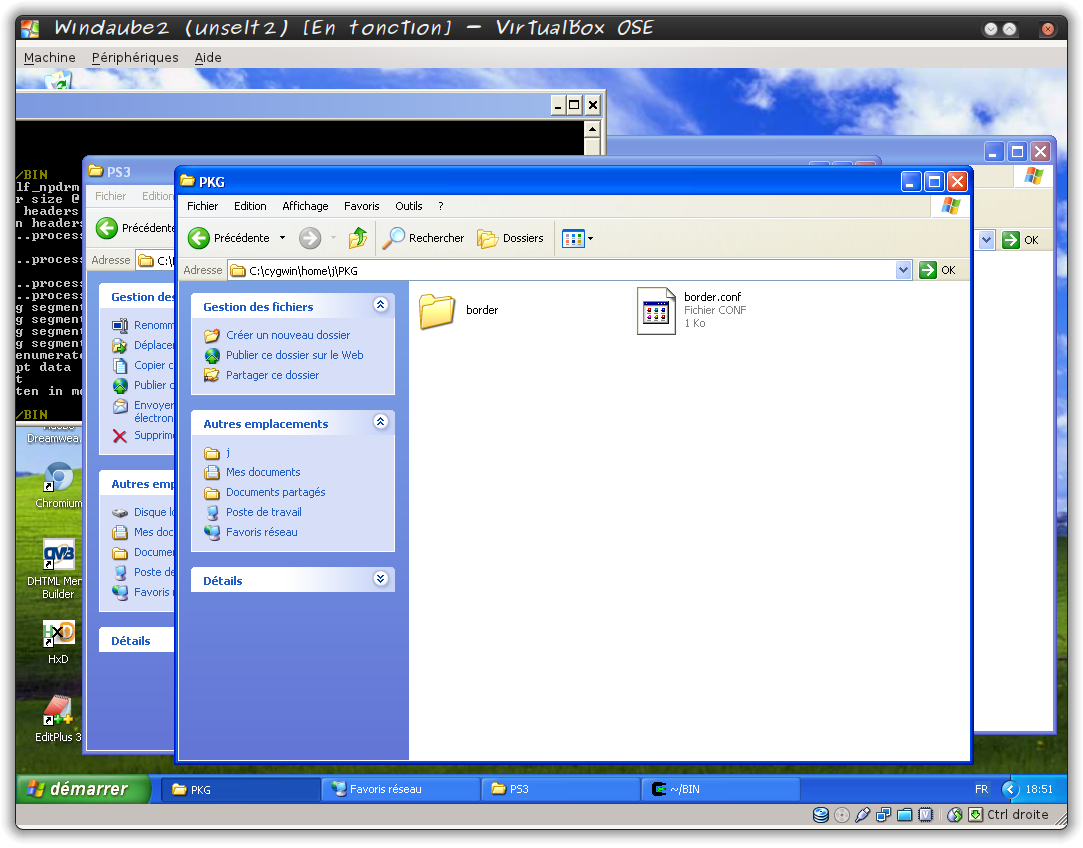Collapse the Autres emplacements panel
Screen dimensions: 1083x848
pyautogui.click(x=380, y=422)
